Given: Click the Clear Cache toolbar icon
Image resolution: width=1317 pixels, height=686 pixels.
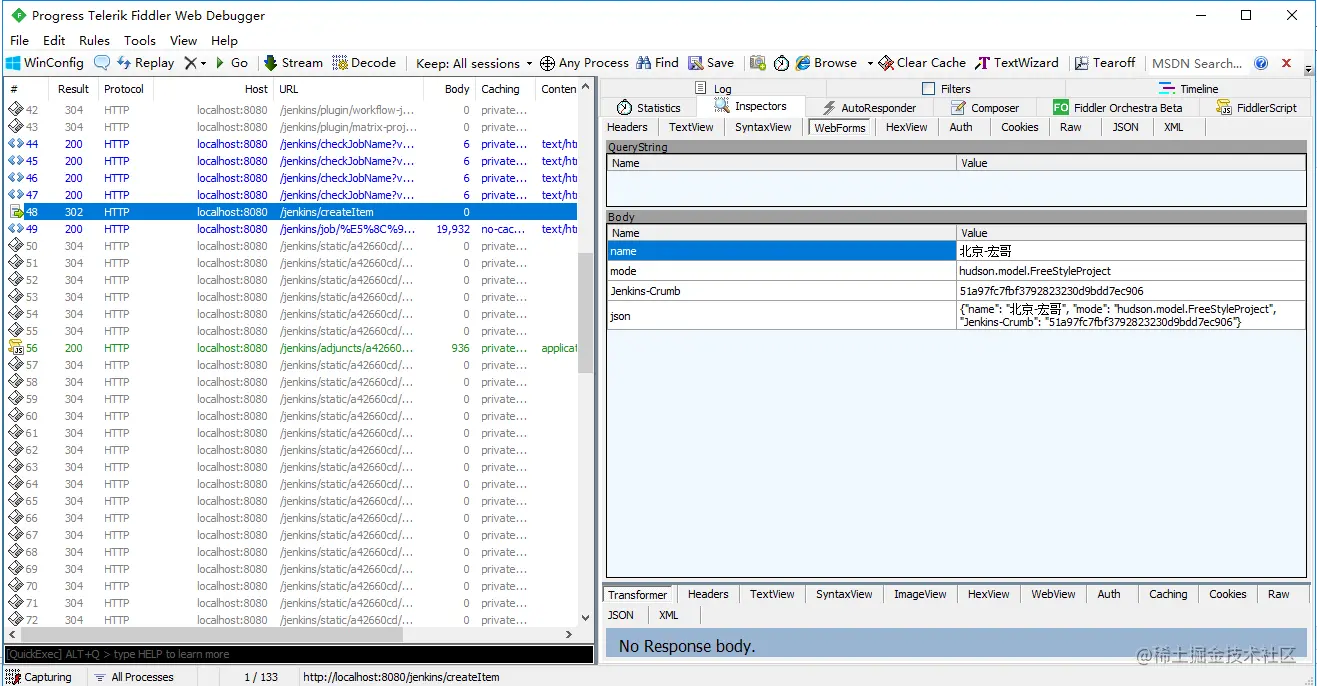Looking at the screenshot, I should tap(922, 62).
